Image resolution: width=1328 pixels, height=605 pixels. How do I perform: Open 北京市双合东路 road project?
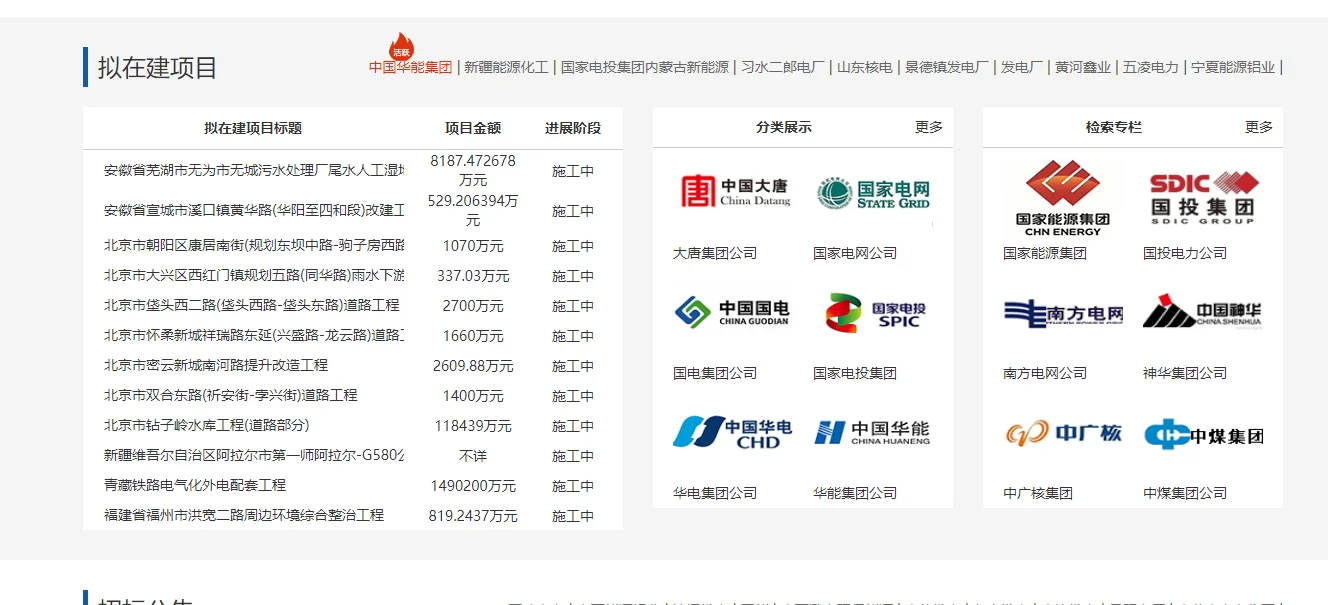click(x=231, y=396)
